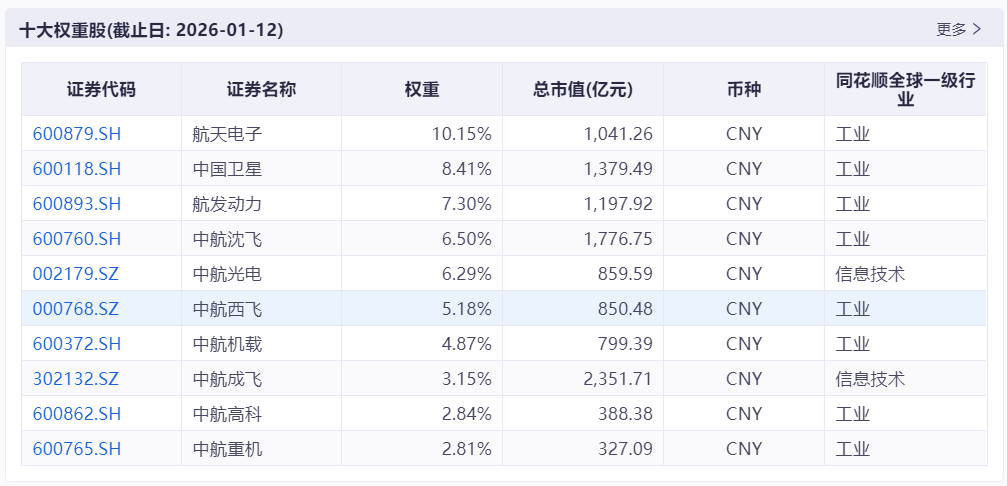Click the 中航成飞 name cell

227,379
